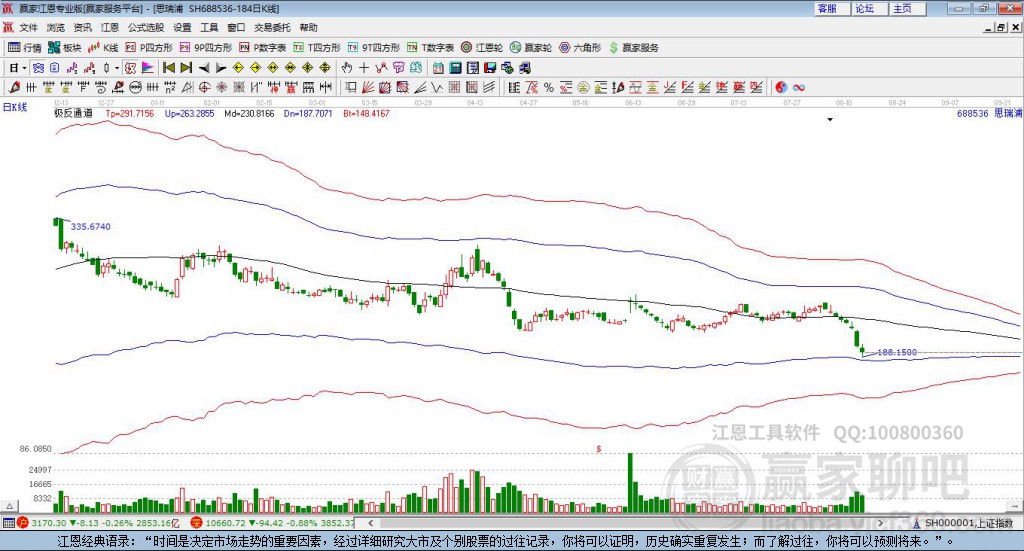Viewport: 1024px width, 551px height.
Task: Click the Tp=291.7156 indicator value
Action: click(130, 114)
